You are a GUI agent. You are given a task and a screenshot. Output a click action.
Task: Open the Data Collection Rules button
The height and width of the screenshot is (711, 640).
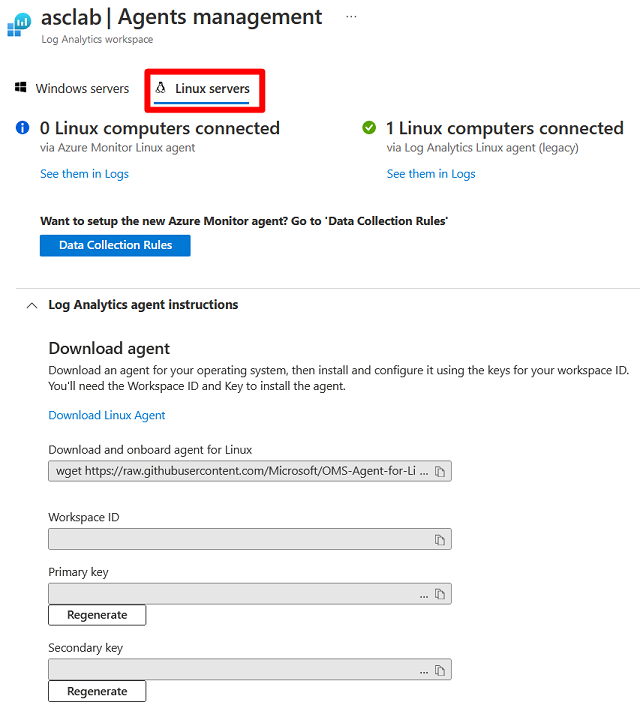tap(115, 245)
